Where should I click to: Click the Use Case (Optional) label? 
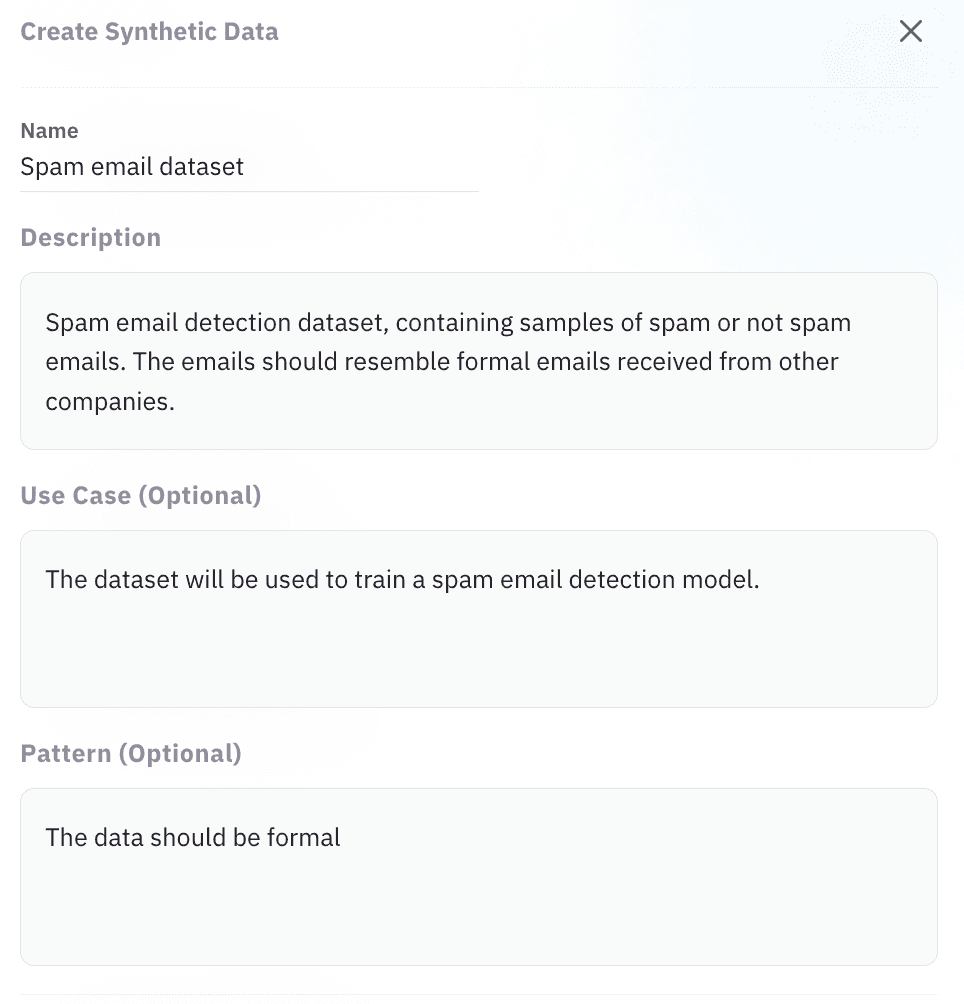point(141,496)
